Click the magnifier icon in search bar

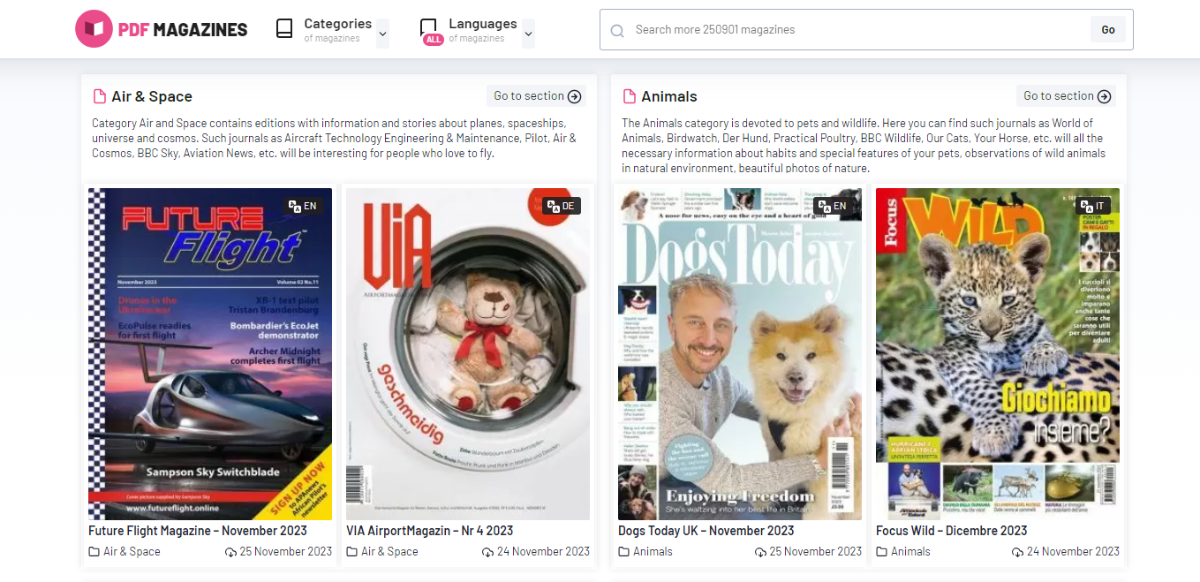617,30
